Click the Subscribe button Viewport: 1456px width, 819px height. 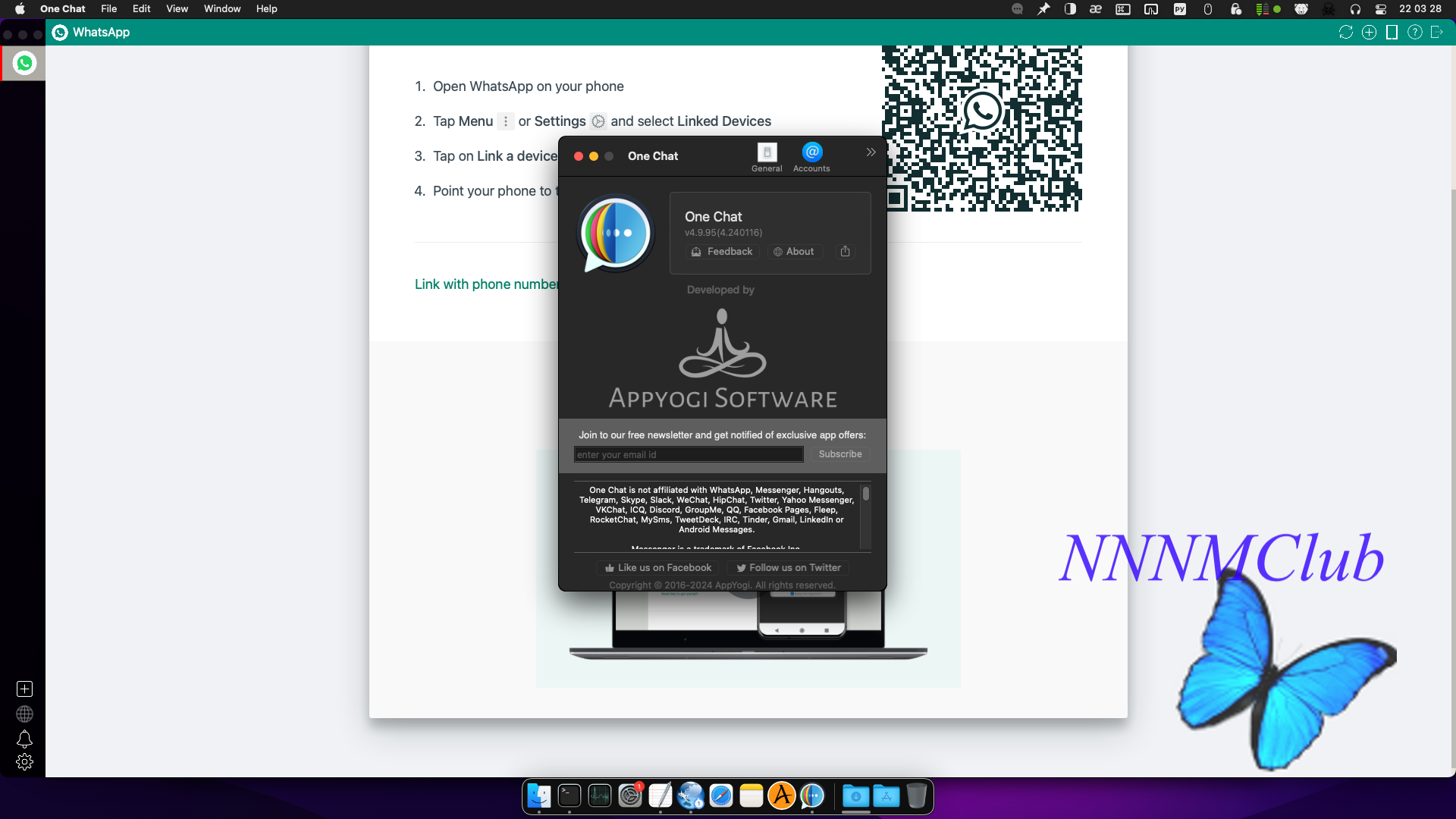pyautogui.click(x=840, y=454)
